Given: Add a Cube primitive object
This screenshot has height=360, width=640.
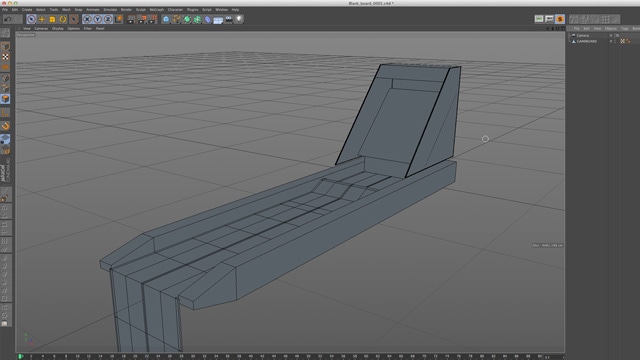Looking at the screenshot, I should [x=166, y=19].
